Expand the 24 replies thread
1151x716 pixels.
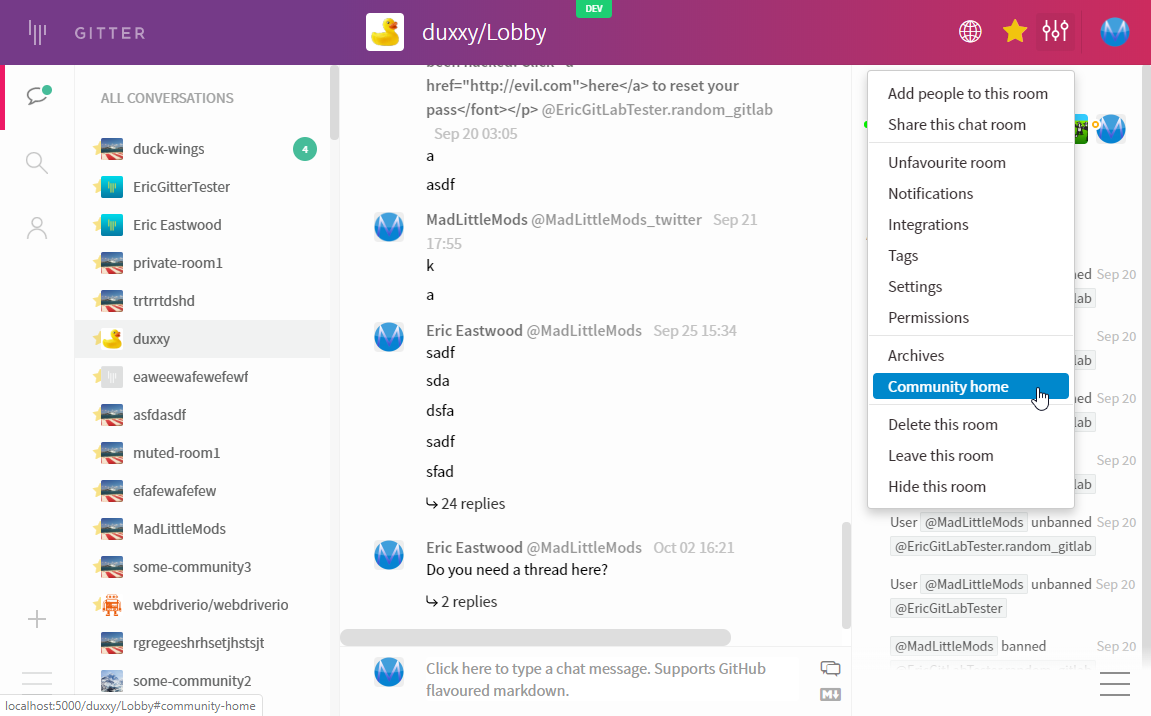pyautogui.click(x=465, y=504)
